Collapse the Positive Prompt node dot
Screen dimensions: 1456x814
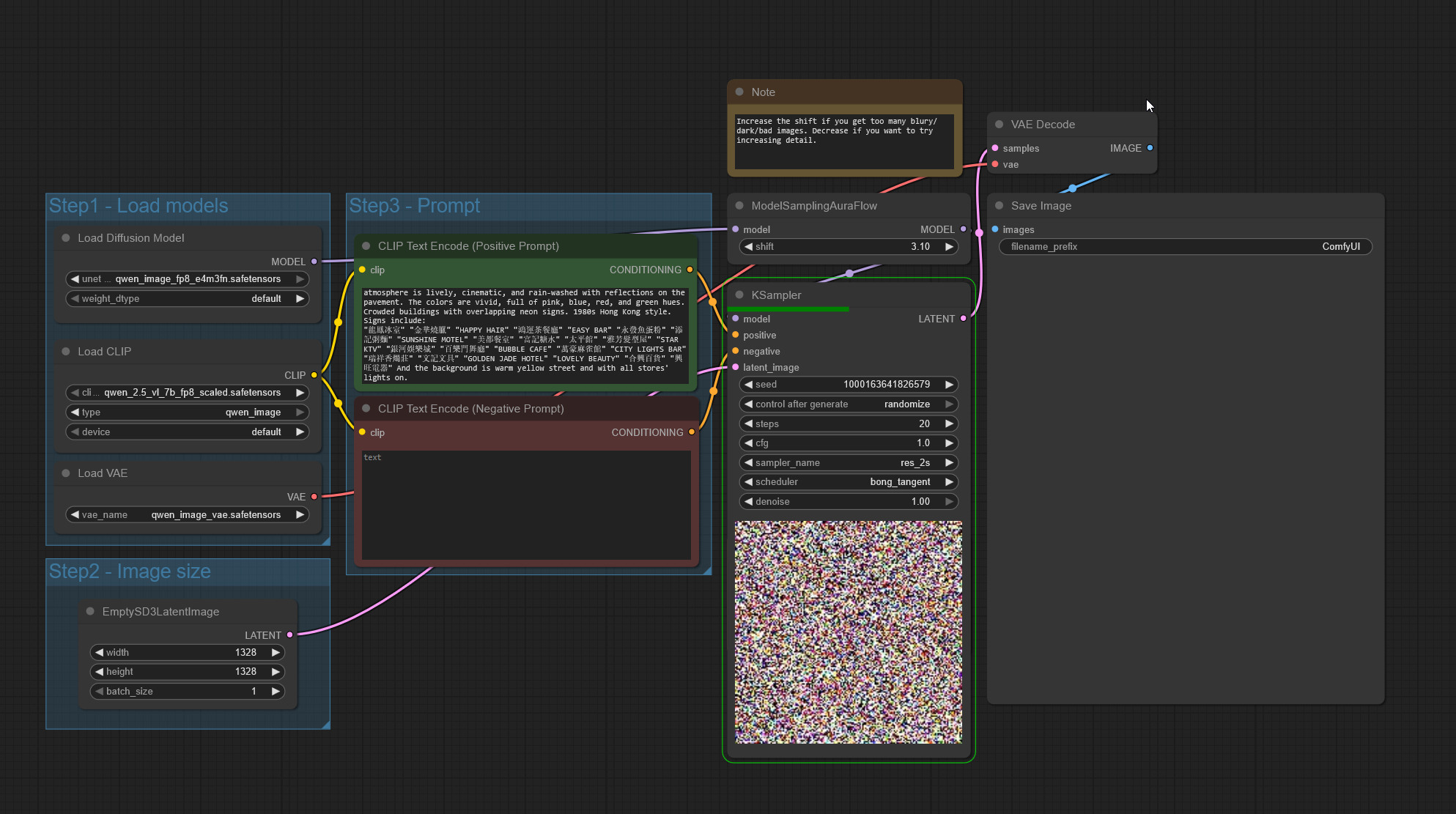(366, 246)
